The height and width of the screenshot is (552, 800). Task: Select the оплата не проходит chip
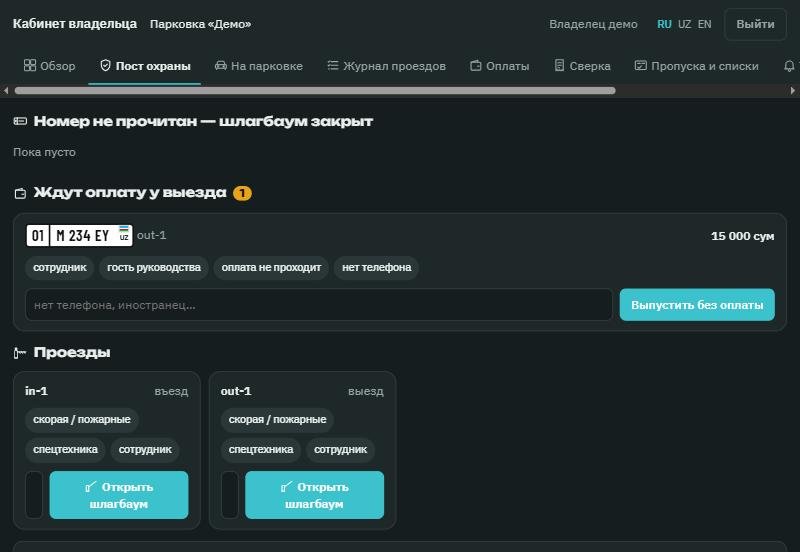pyautogui.click(x=271, y=267)
